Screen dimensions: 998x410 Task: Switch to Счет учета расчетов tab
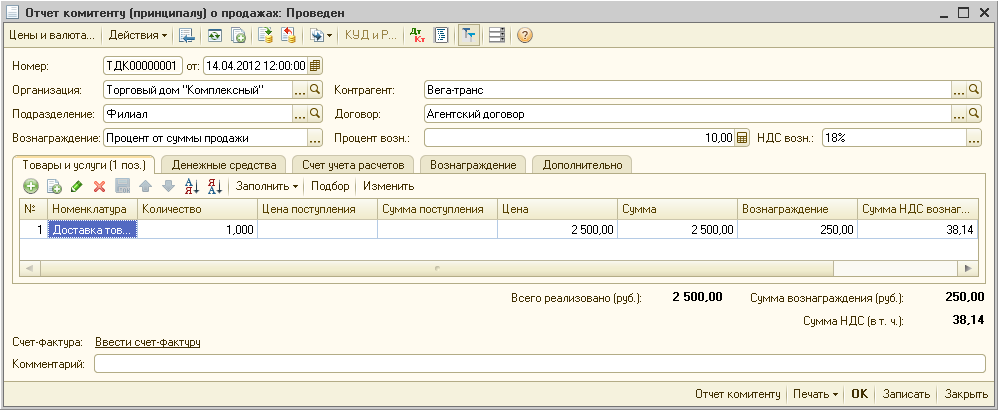pyautogui.click(x=353, y=165)
